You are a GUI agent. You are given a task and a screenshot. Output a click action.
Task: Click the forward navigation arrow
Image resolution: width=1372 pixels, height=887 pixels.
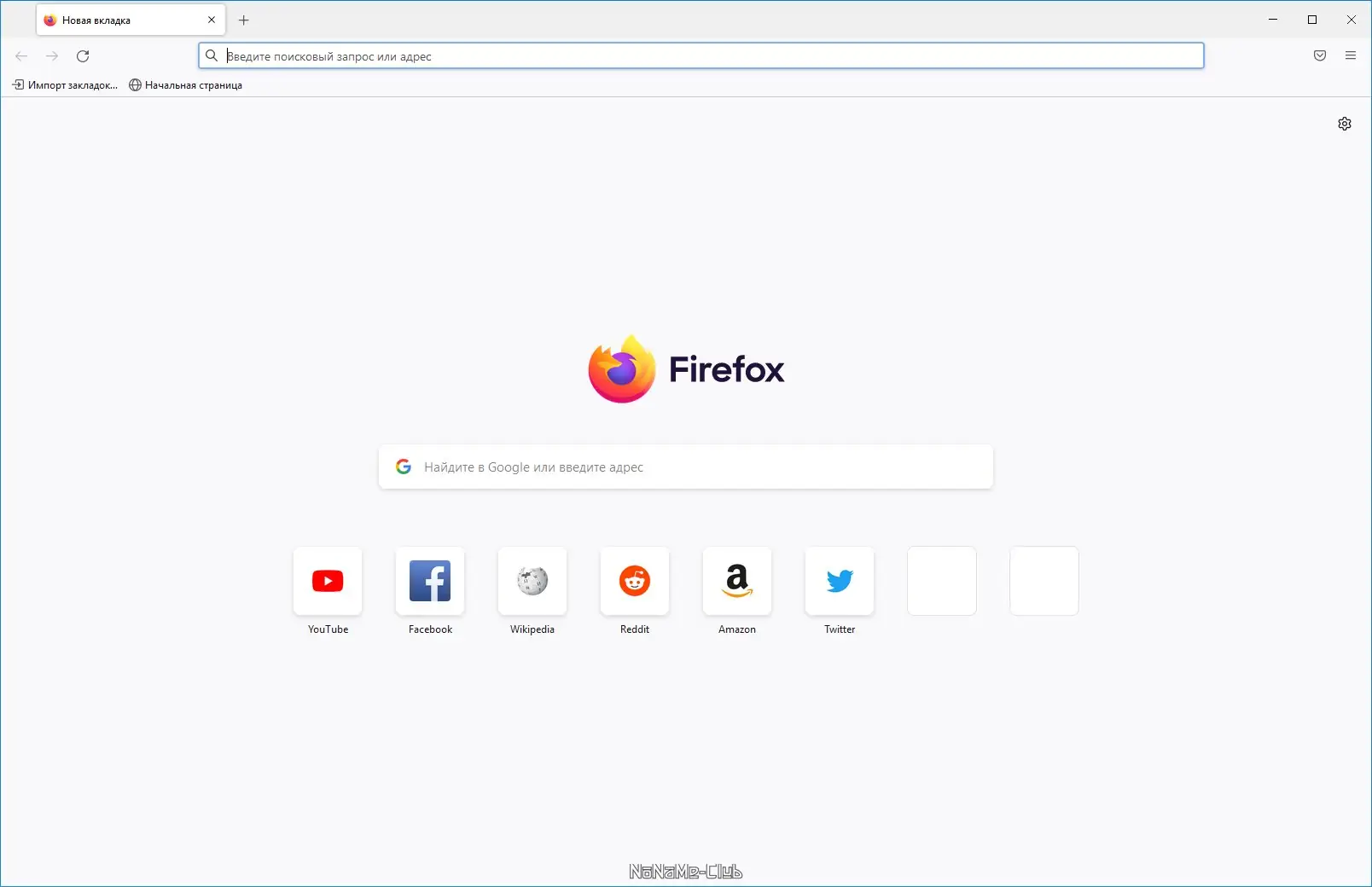point(52,55)
